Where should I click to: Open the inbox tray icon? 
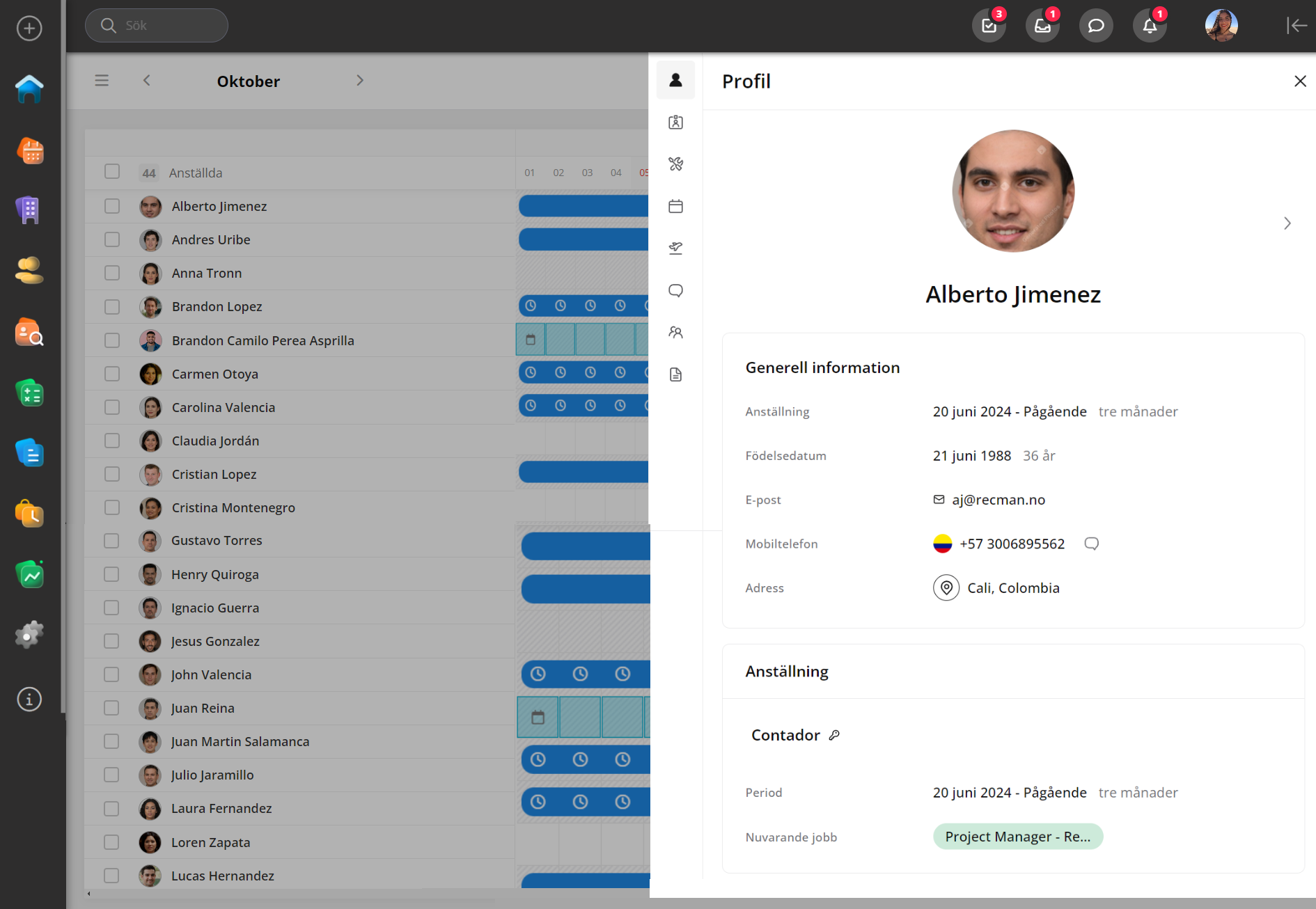[x=1042, y=26]
